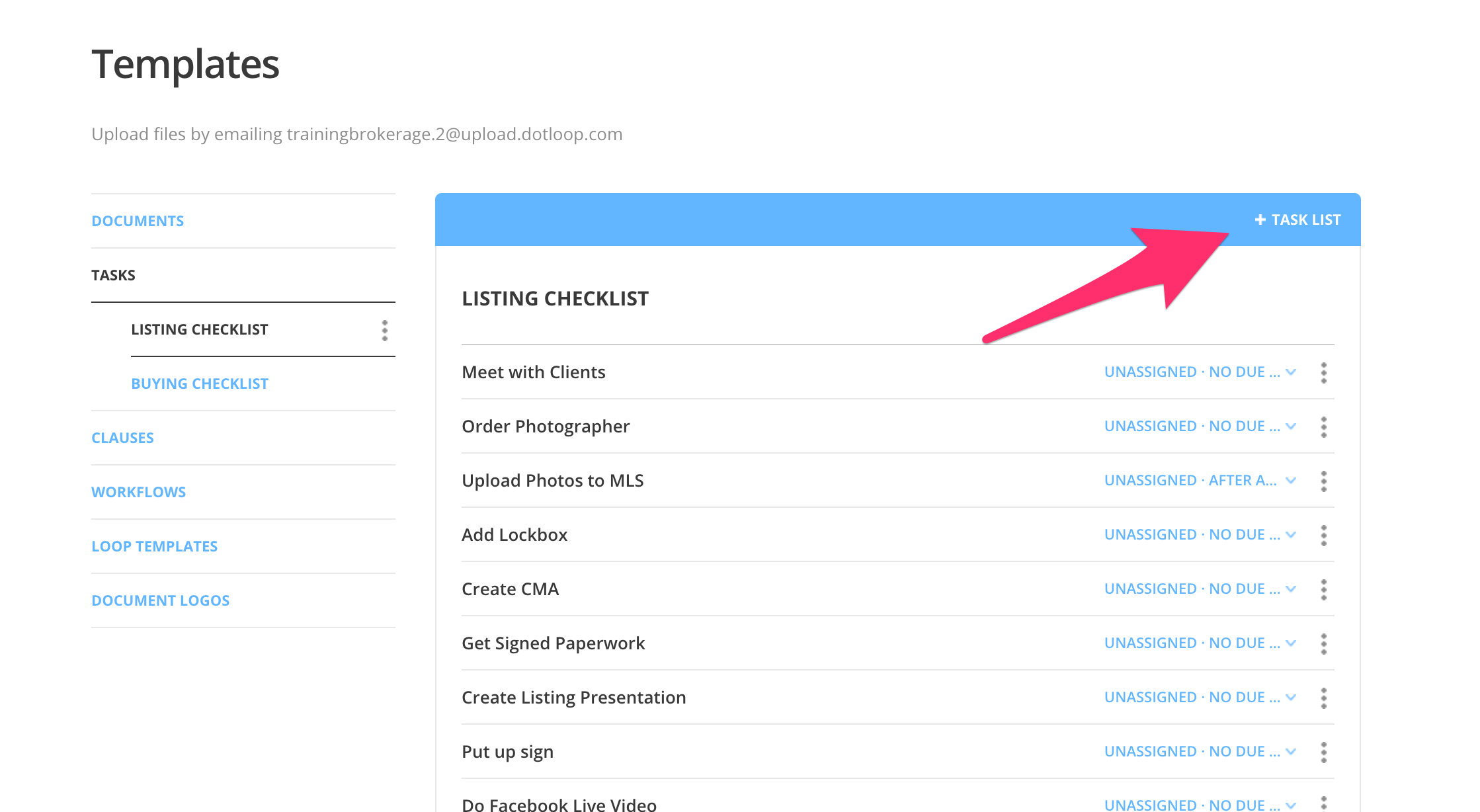The width and height of the screenshot is (1480, 812).
Task: Open three-dot menu for Upload Photos to MLS
Action: pyautogui.click(x=1323, y=481)
